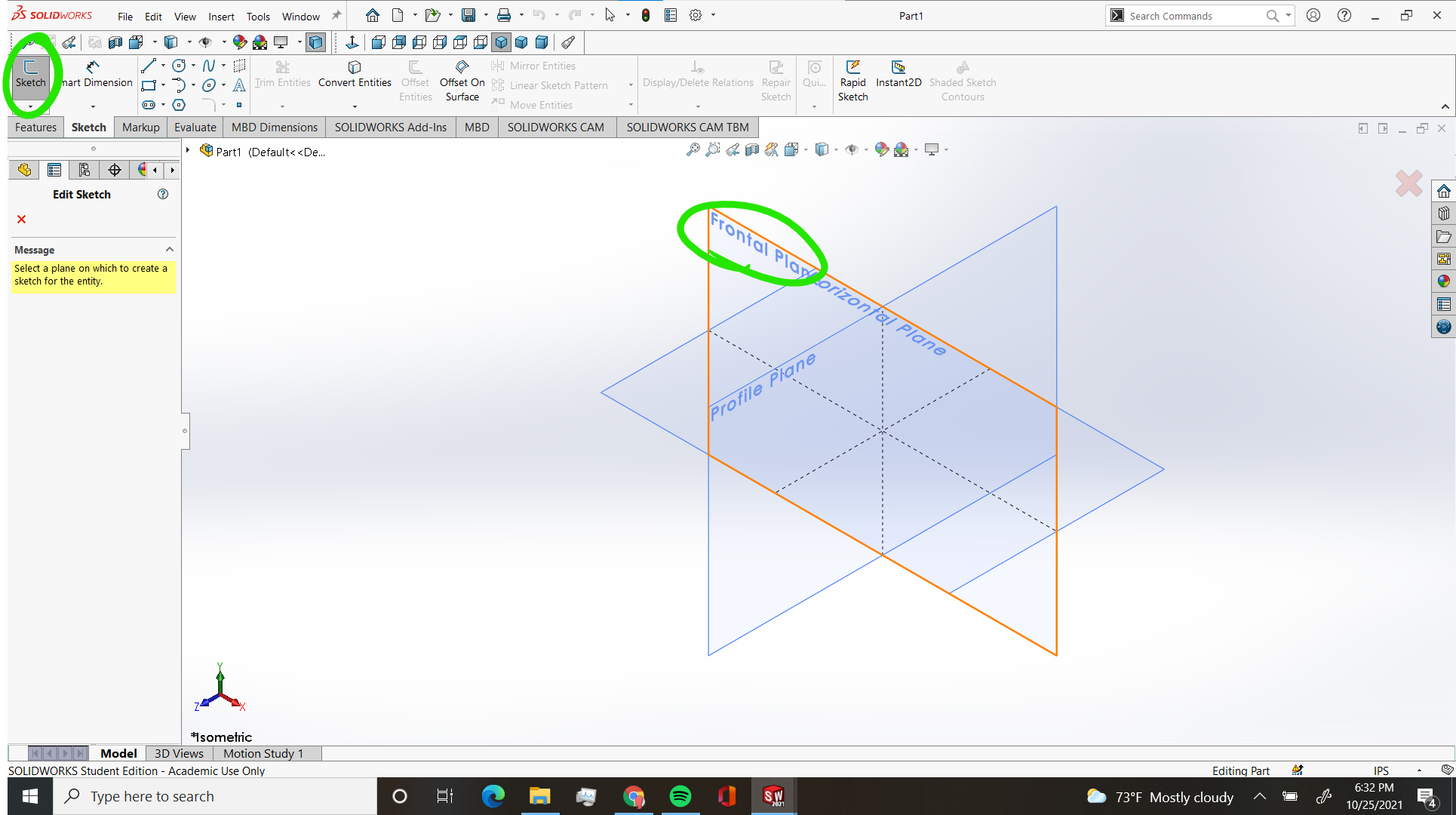Click the Mirror Entities tool
Image resolution: width=1456 pixels, height=815 pixels.
point(535,65)
